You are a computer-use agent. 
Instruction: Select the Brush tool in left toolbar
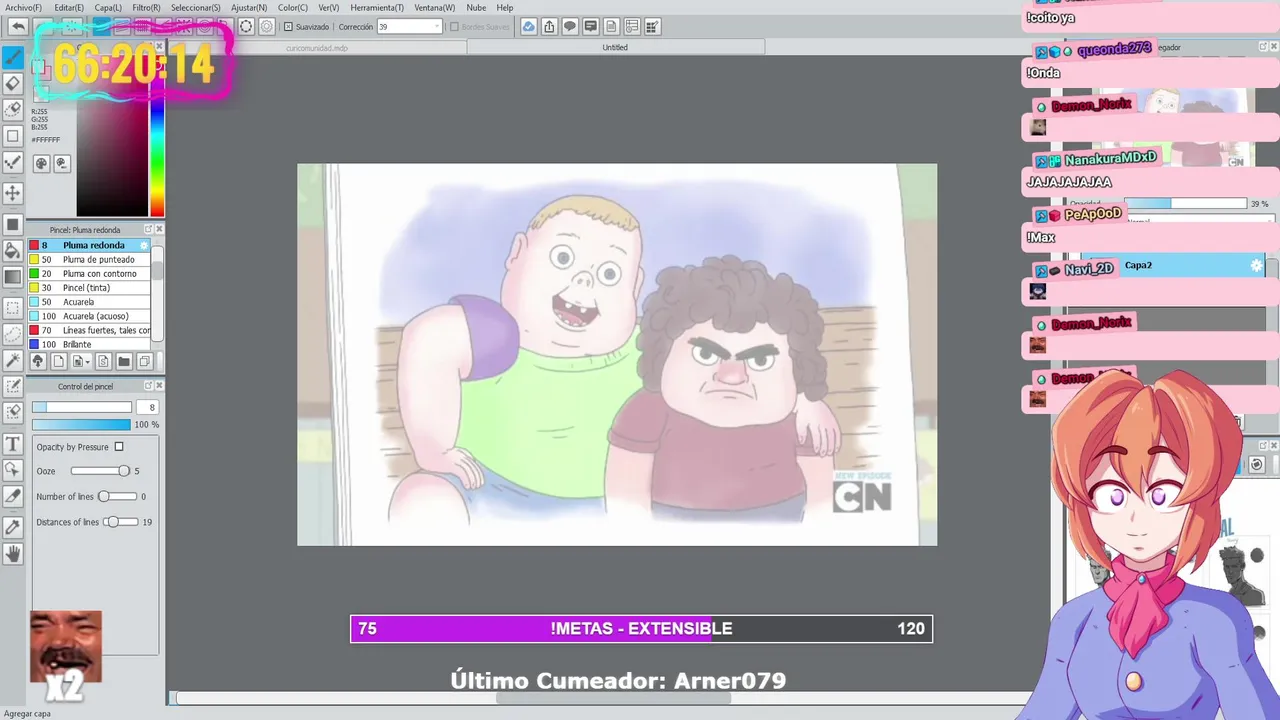(13, 58)
